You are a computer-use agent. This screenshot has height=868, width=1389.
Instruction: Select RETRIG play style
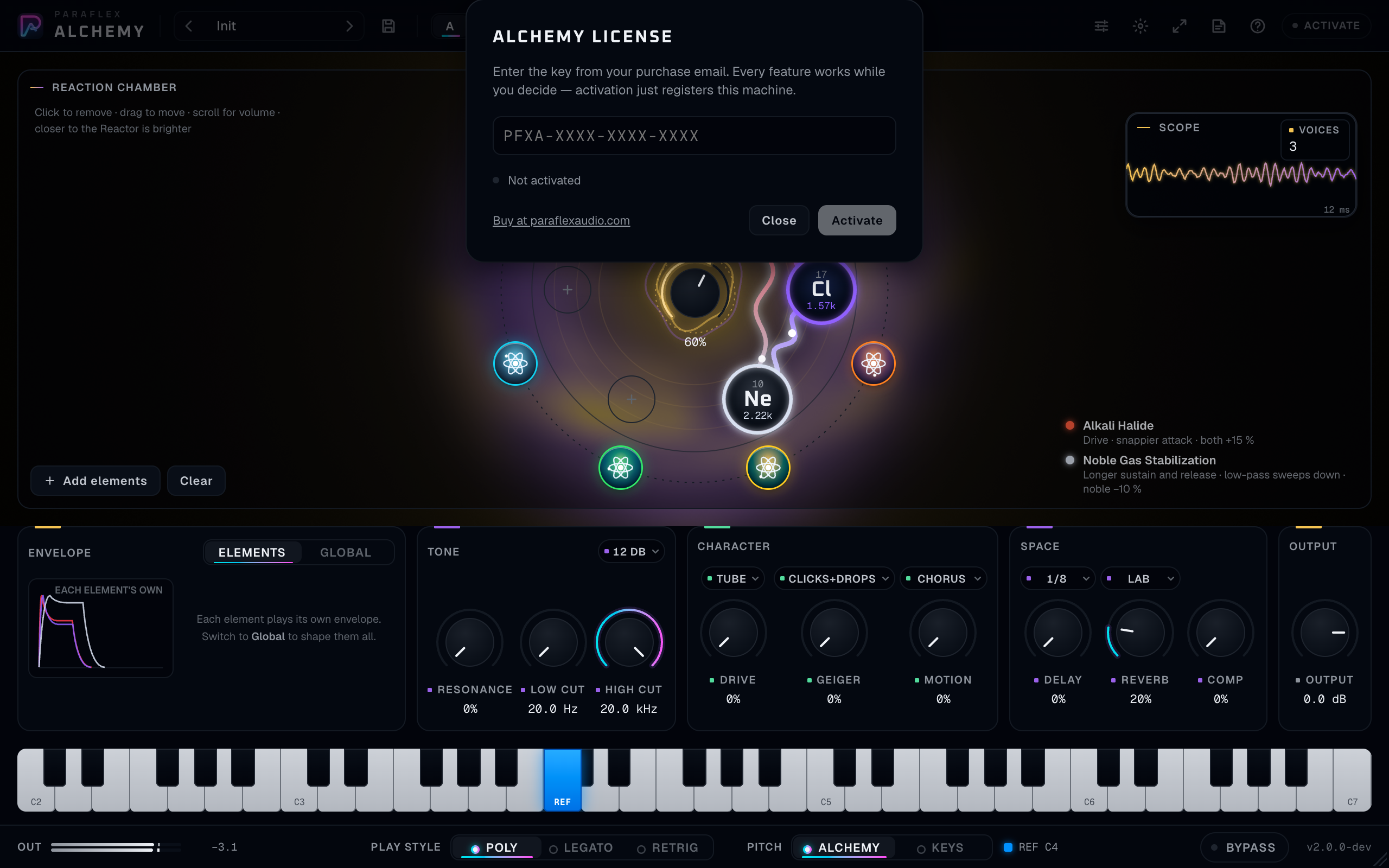tap(667, 847)
